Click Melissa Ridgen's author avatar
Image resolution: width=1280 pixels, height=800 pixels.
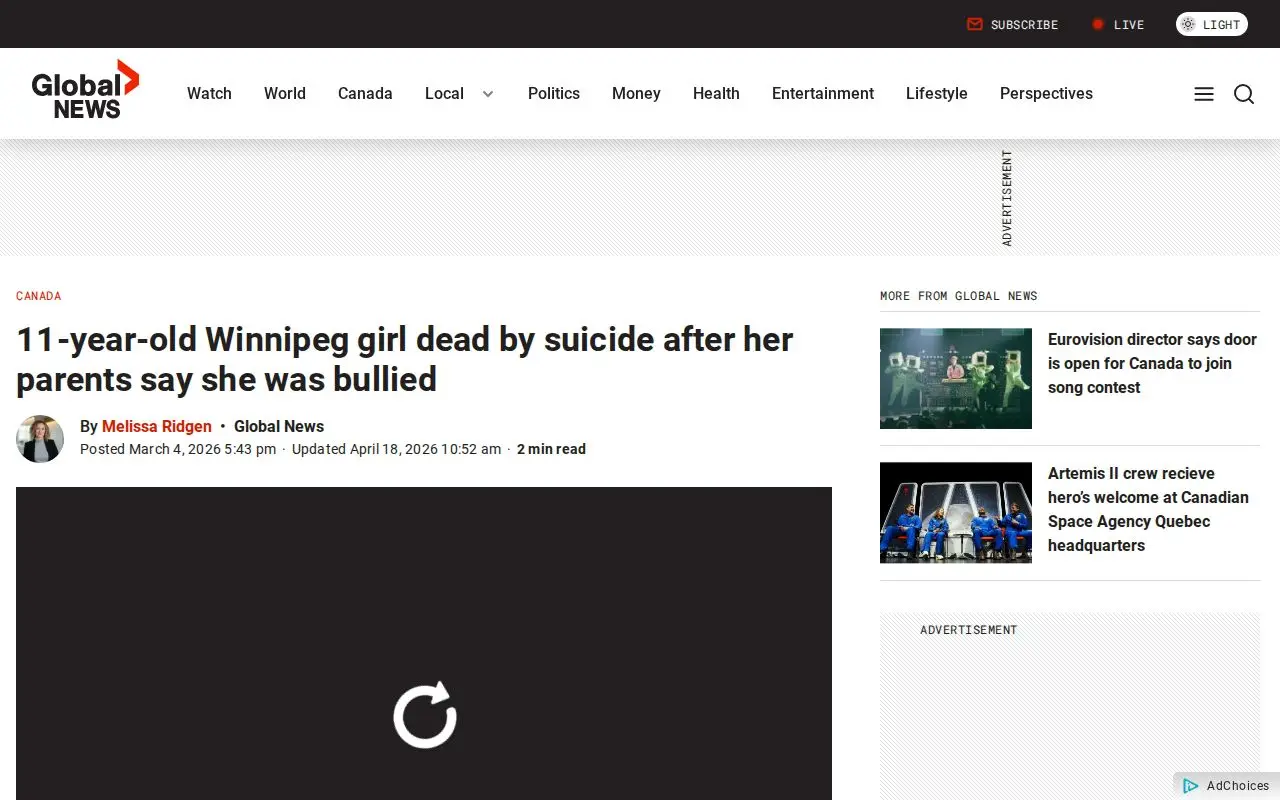tap(40, 439)
